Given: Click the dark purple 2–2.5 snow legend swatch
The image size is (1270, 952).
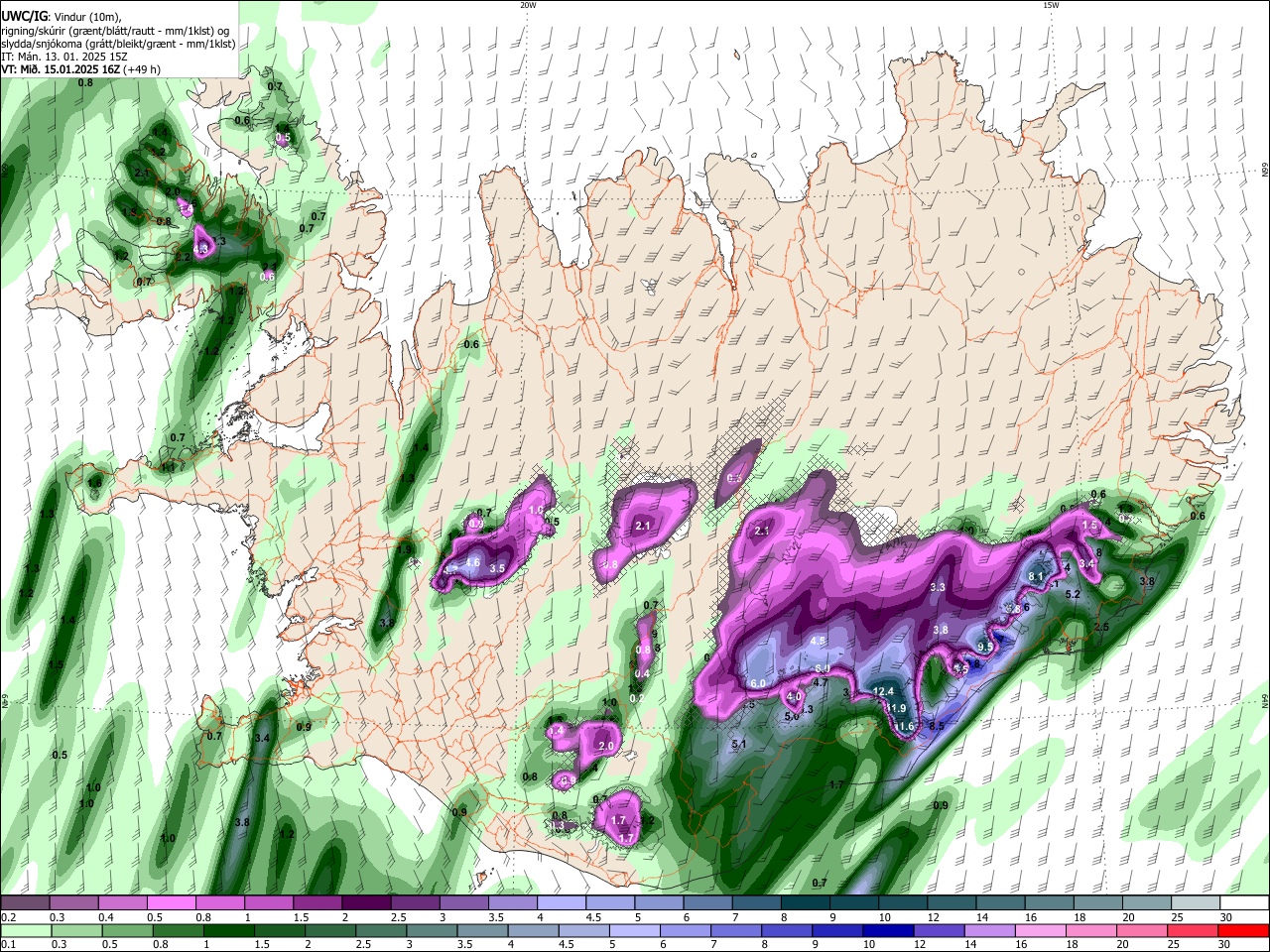Looking at the screenshot, I should pos(365,903).
